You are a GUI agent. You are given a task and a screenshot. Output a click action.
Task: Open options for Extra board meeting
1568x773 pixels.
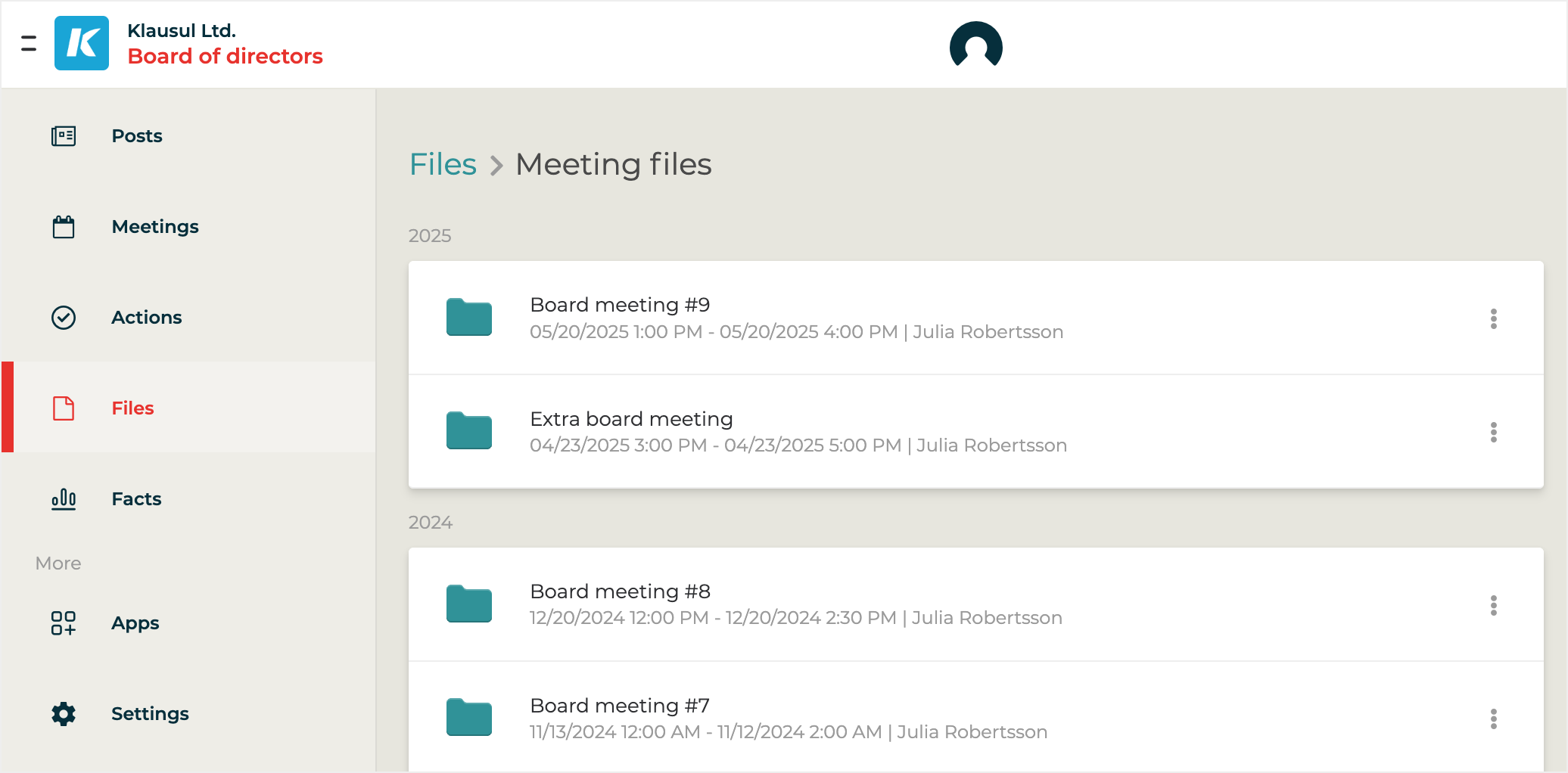[x=1493, y=432]
